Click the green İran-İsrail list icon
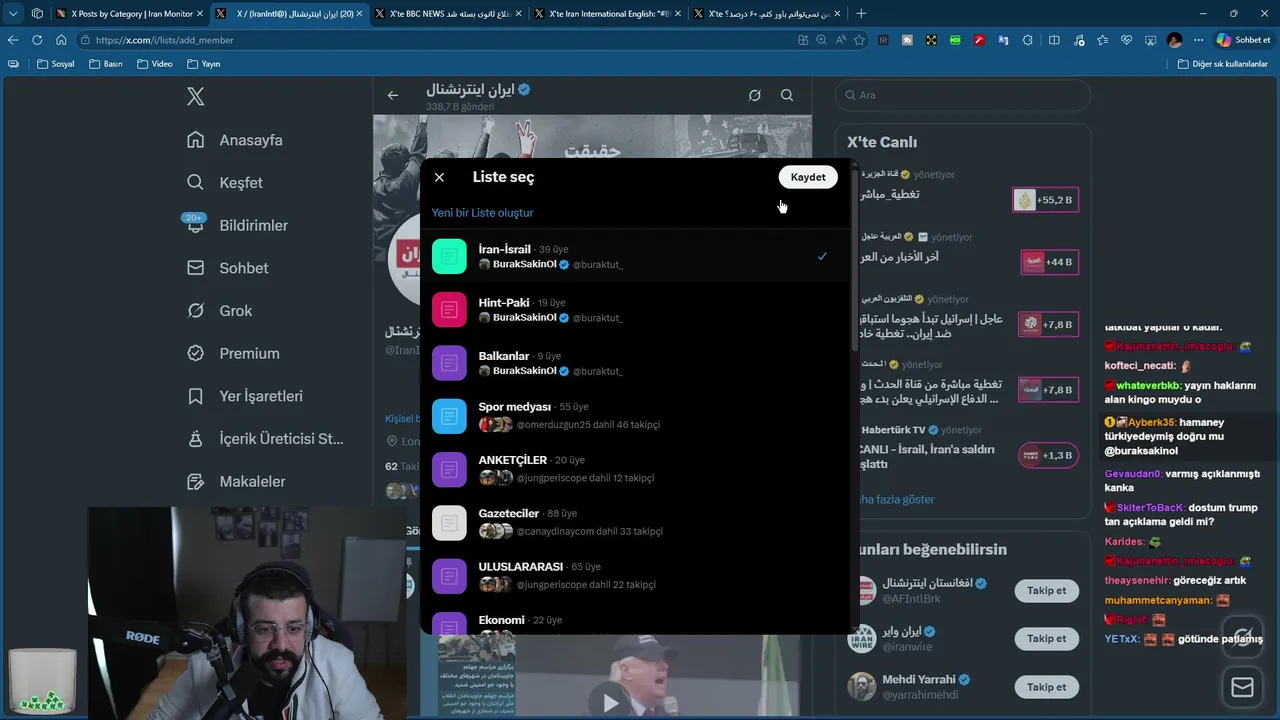The image size is (1280, 720). [x=449, y=256]
